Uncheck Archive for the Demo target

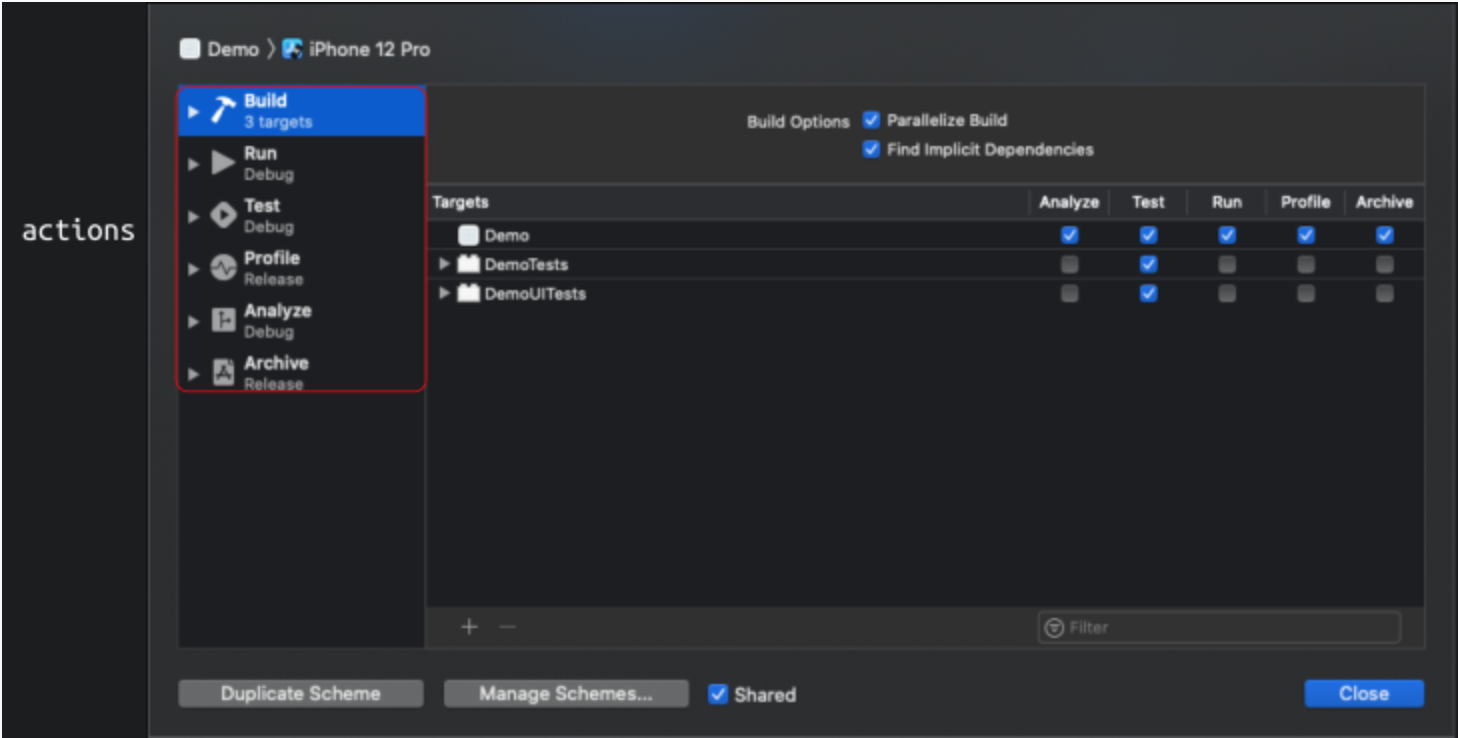click(1385, 236)
